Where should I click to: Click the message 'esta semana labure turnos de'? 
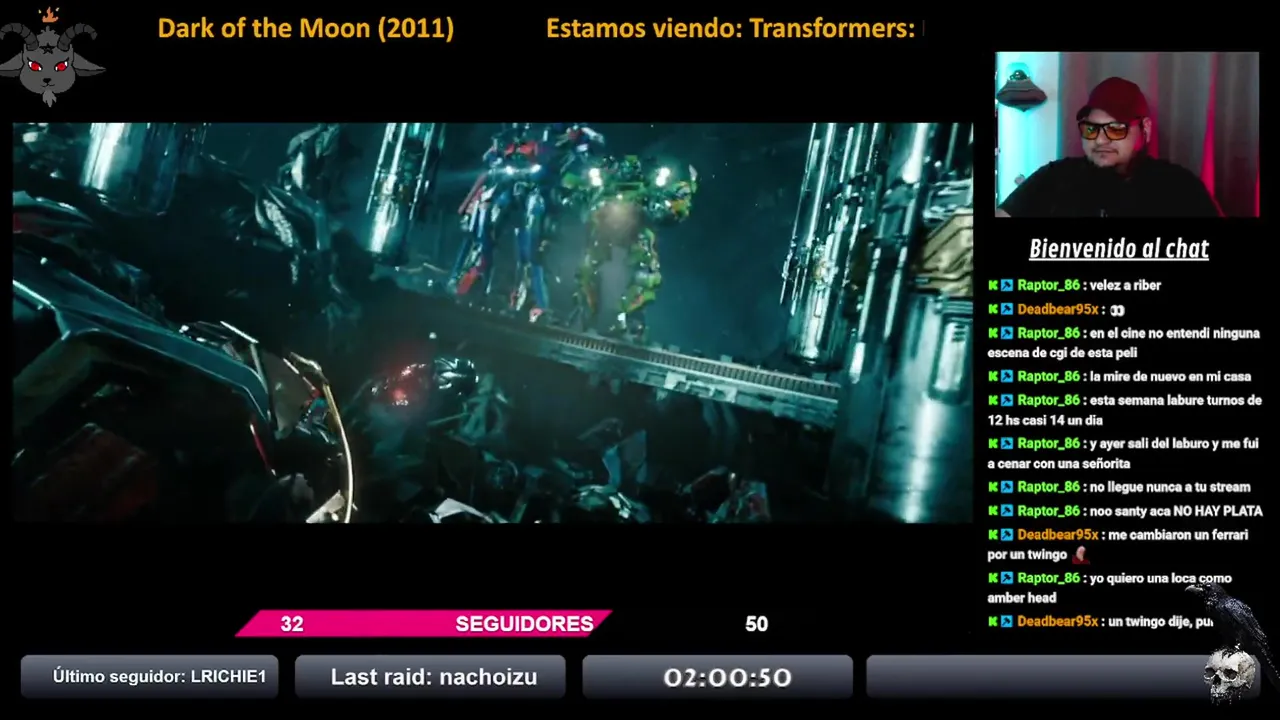tap(1125, 410)
